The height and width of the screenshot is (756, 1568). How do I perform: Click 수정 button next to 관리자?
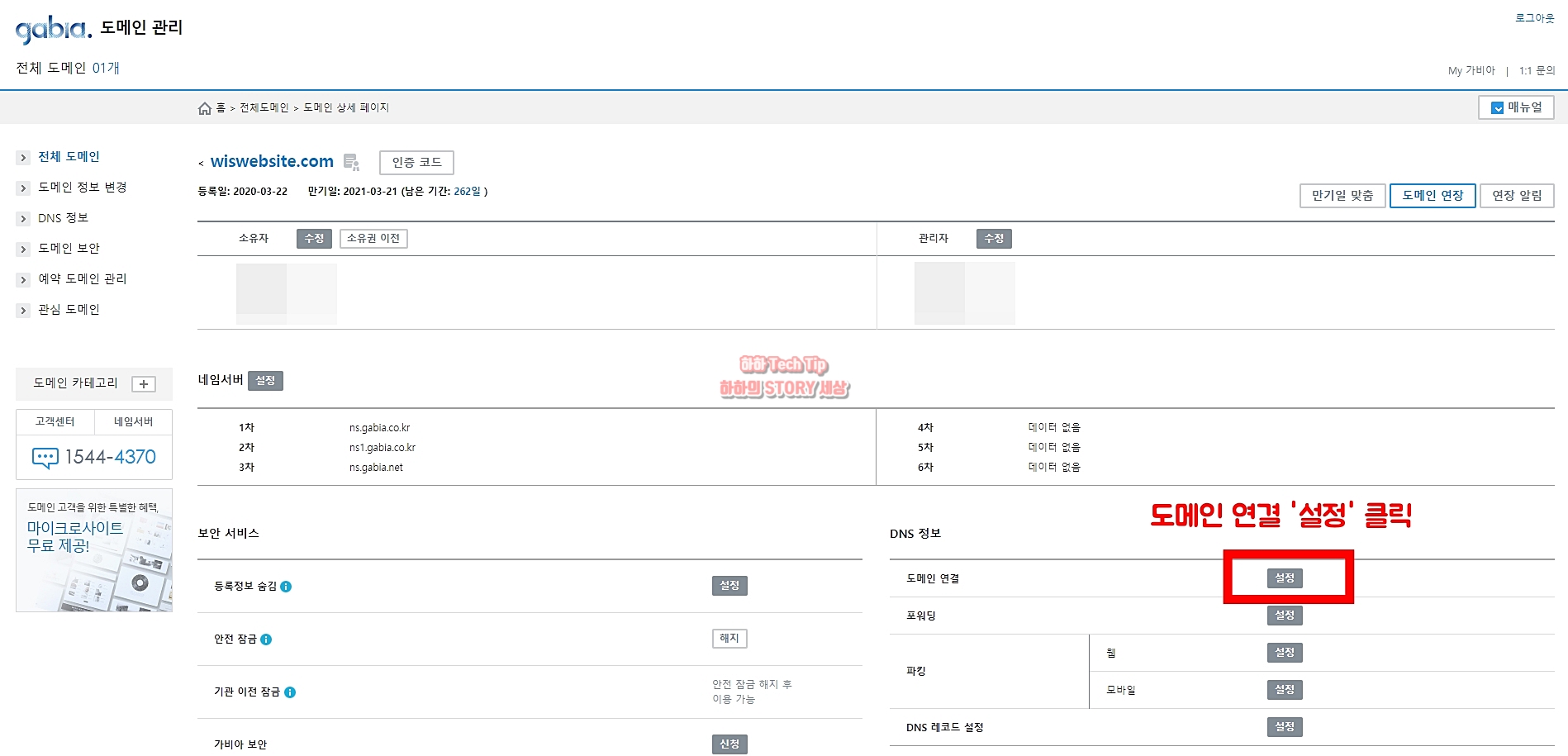click(x=994, y=239)
